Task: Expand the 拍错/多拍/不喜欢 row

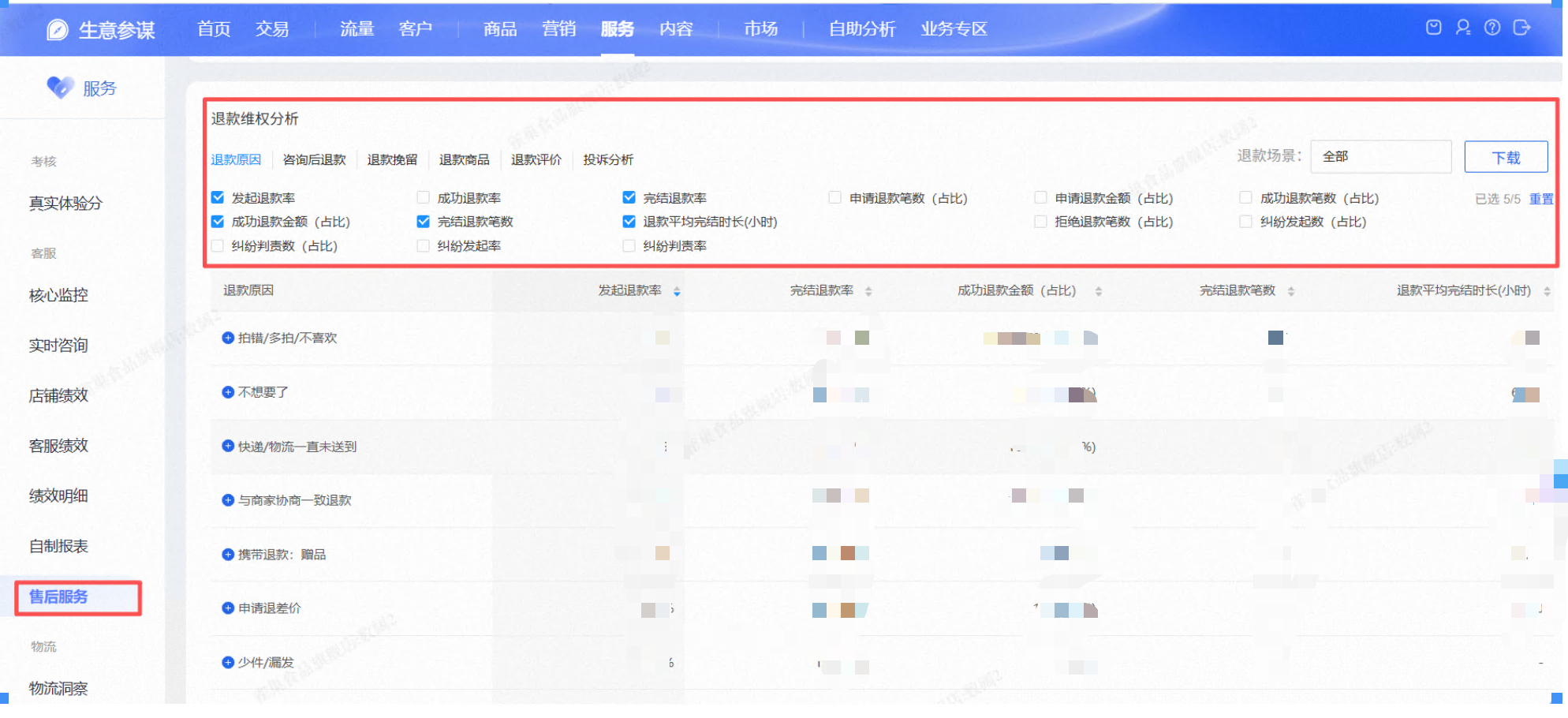Action: 228,338
